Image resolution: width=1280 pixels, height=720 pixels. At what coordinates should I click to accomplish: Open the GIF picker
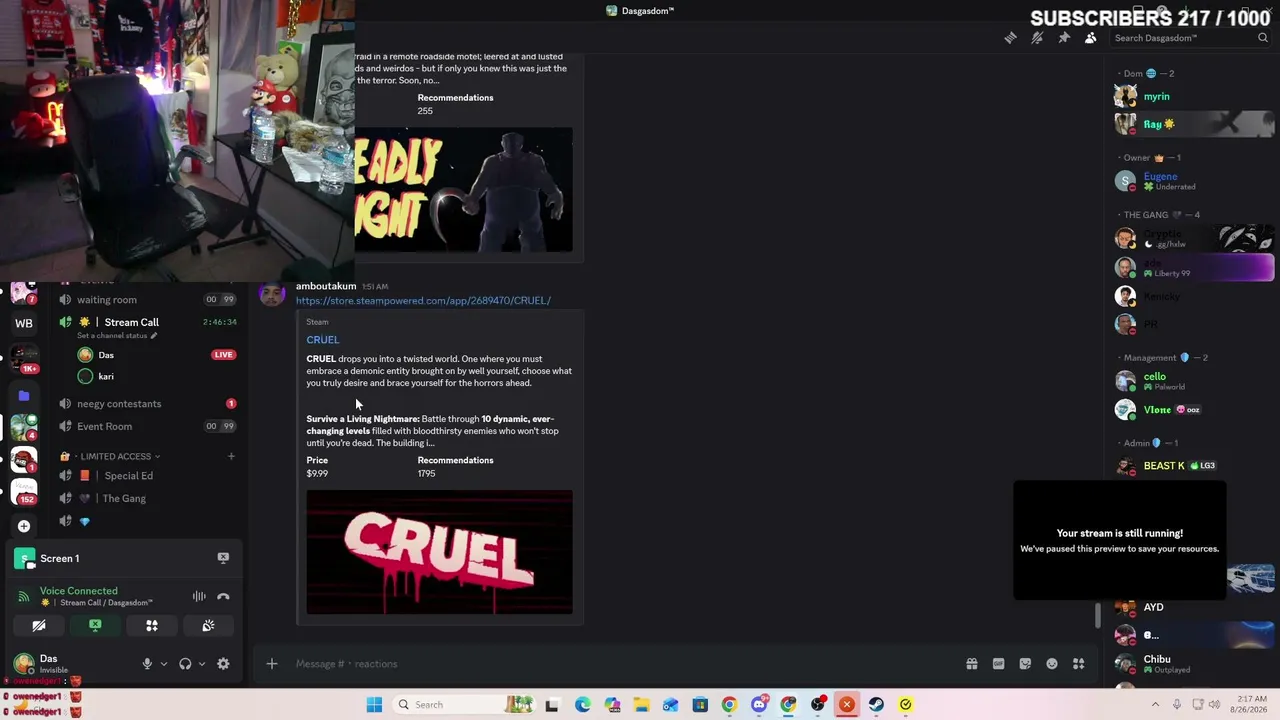(998, 664)
